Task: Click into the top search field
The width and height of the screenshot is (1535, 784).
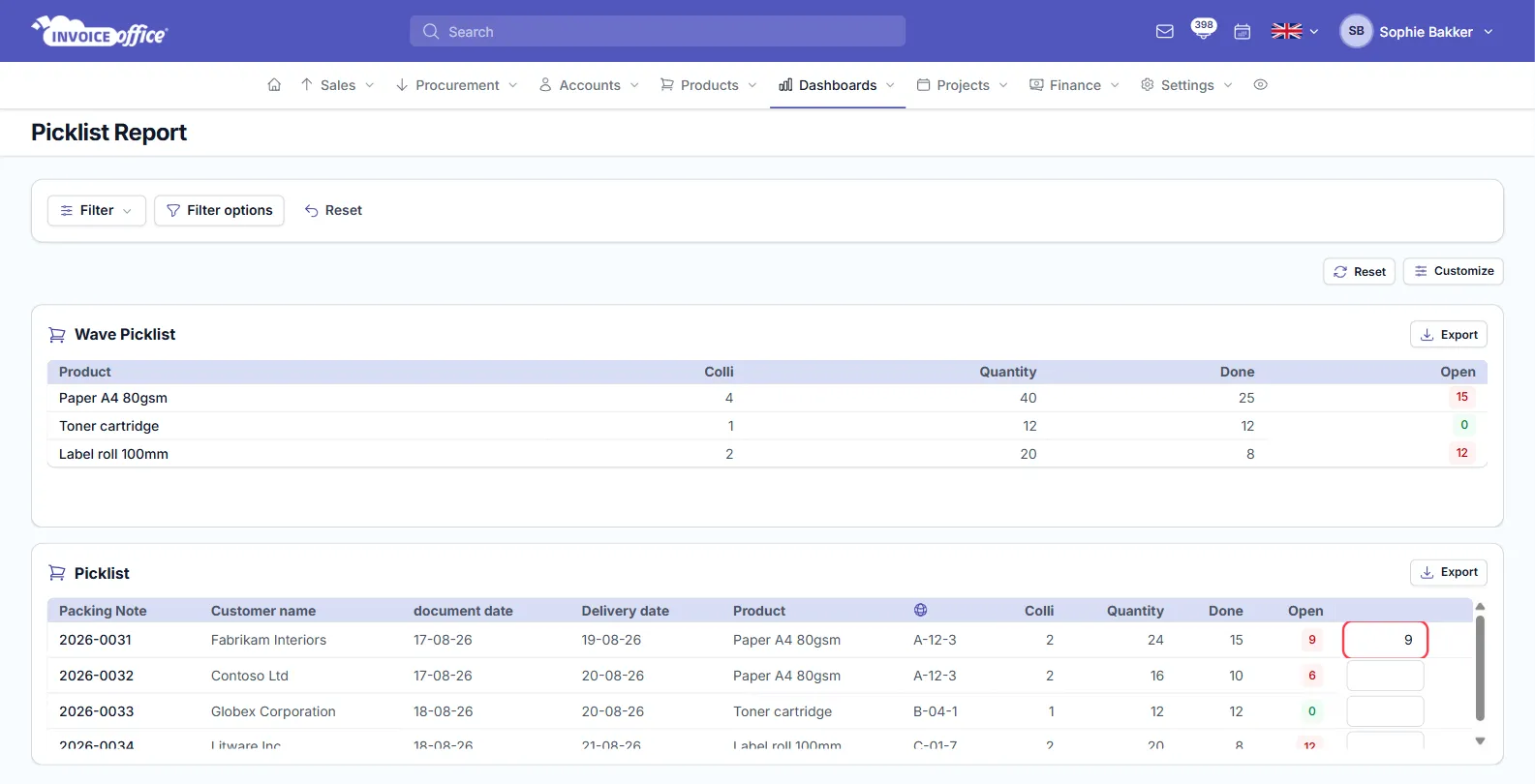Action: click(658, 31)
